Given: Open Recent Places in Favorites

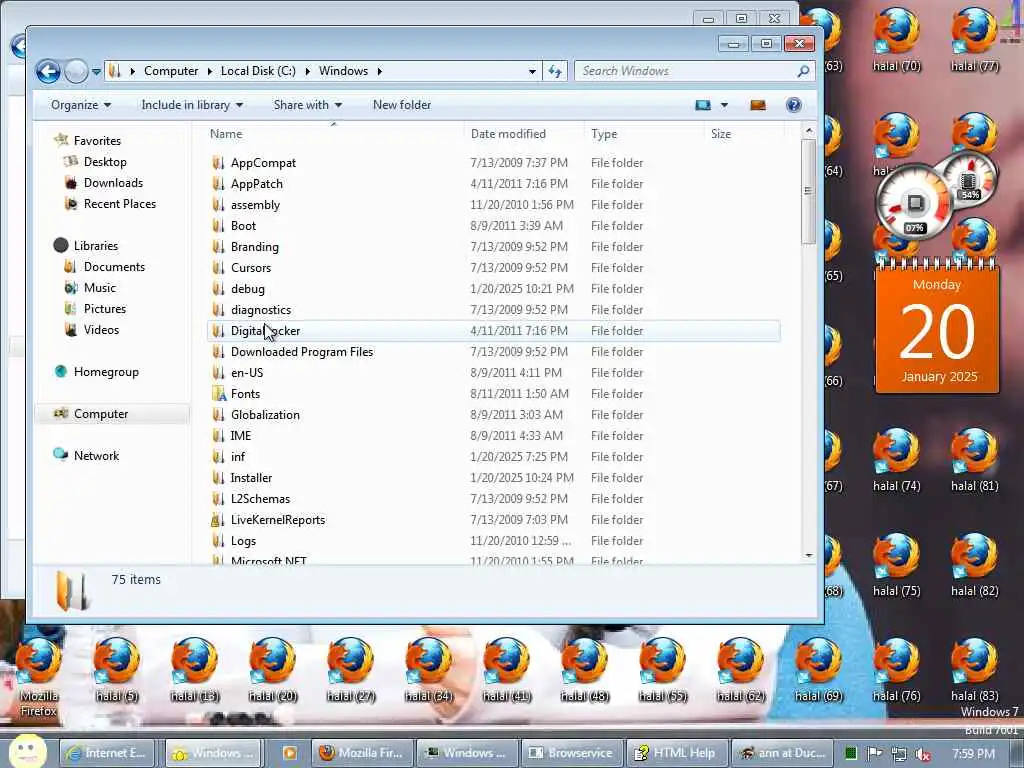Looking at the screenshot, I should [x=120, y=204].
